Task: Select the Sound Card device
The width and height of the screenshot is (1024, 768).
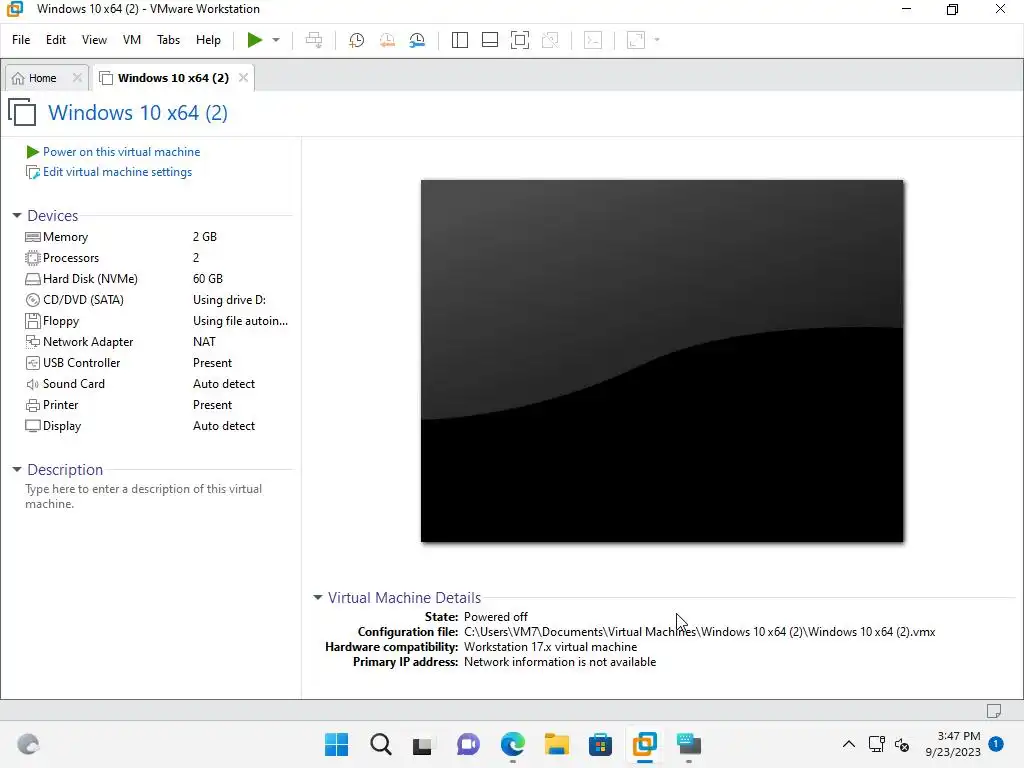Action: coord(157,384)
